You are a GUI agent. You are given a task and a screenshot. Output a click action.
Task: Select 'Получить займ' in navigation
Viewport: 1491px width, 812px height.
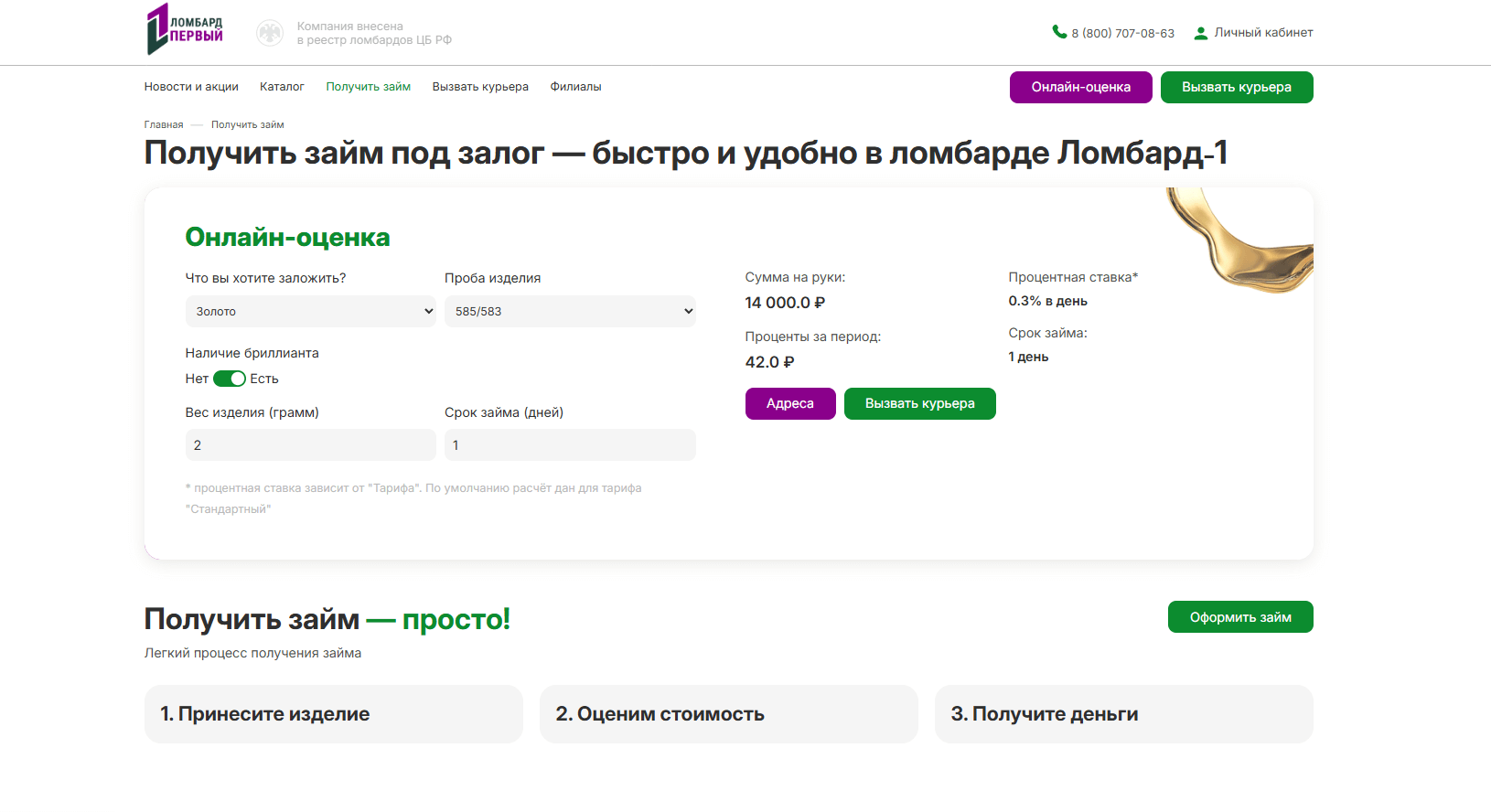click(368, 87)
